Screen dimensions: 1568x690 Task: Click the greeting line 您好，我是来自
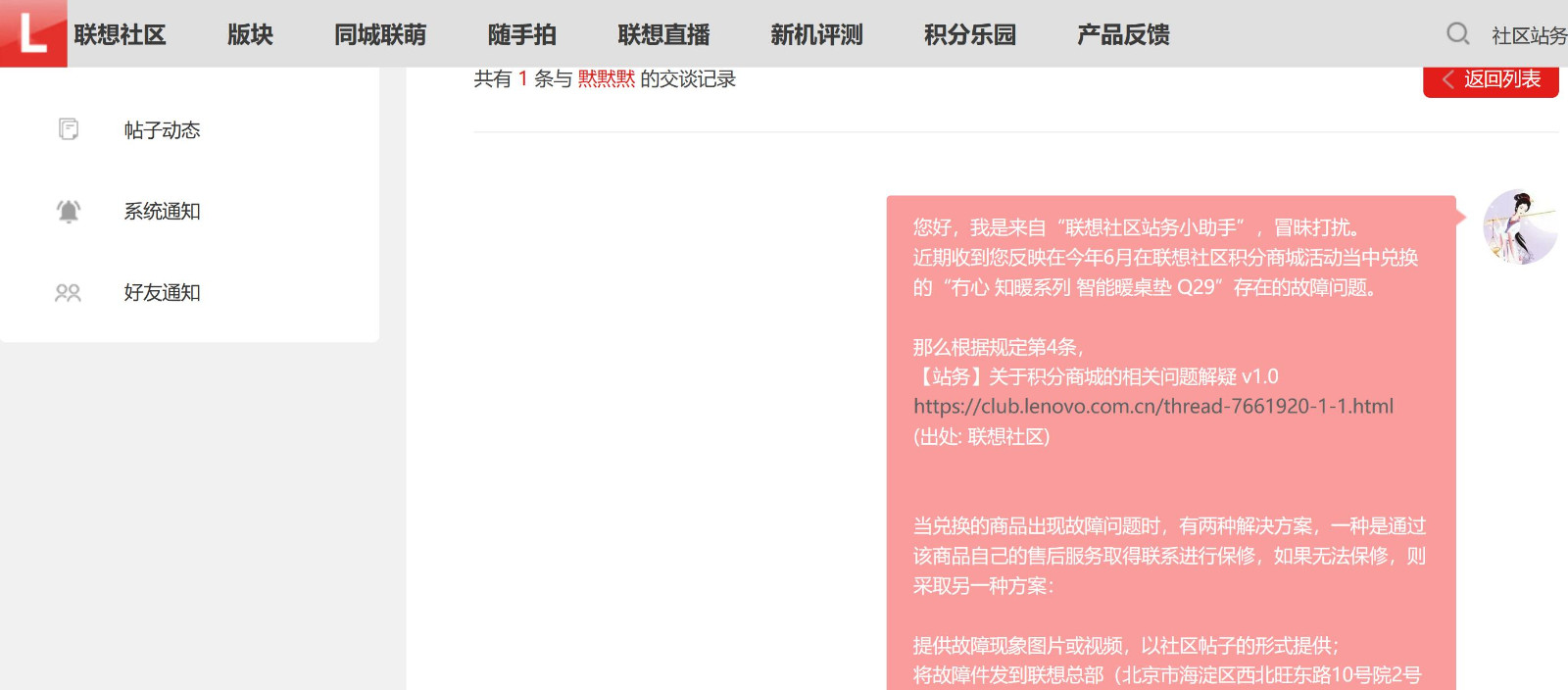coord(1141,227)
